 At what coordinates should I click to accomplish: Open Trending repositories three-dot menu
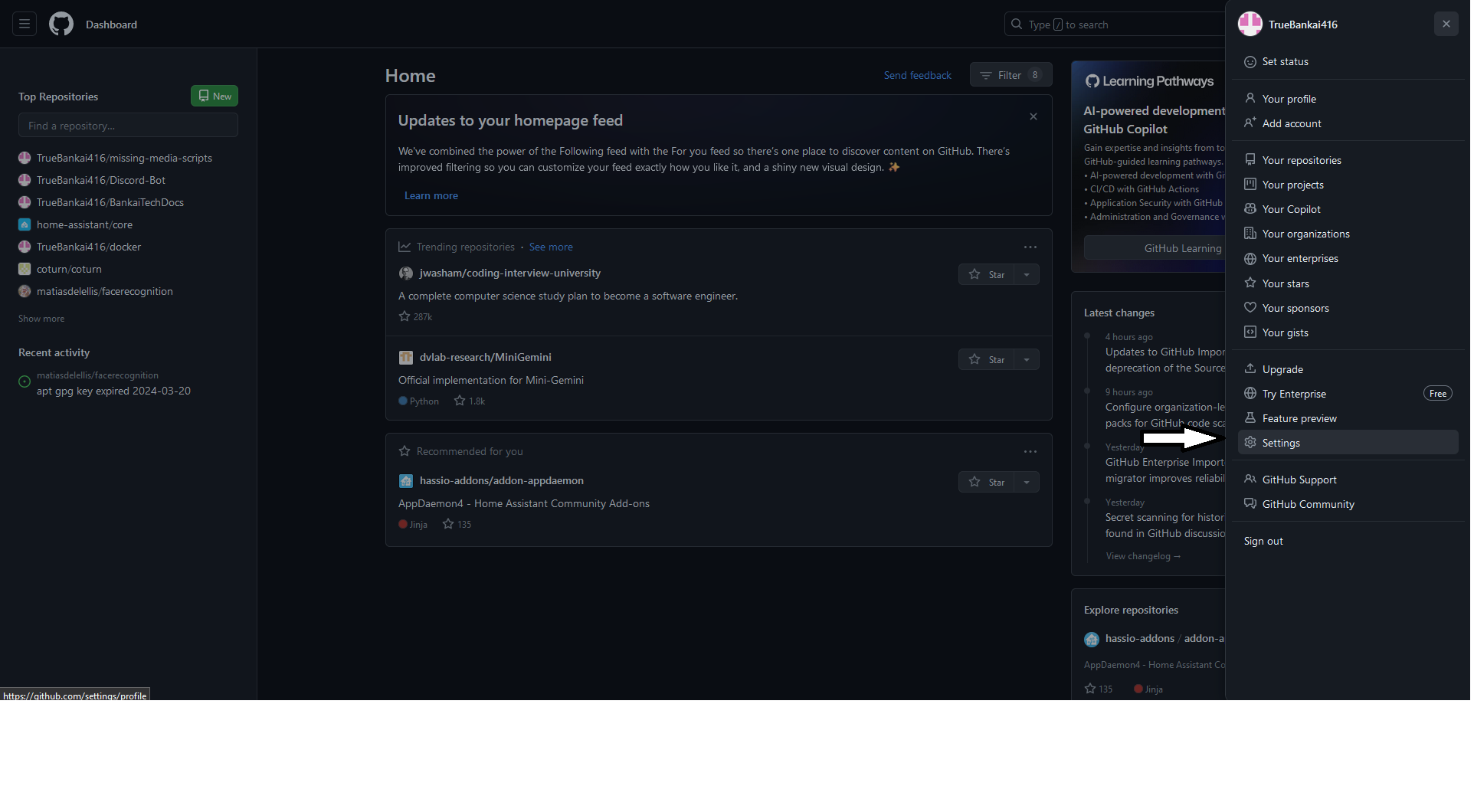(1030, 247)
